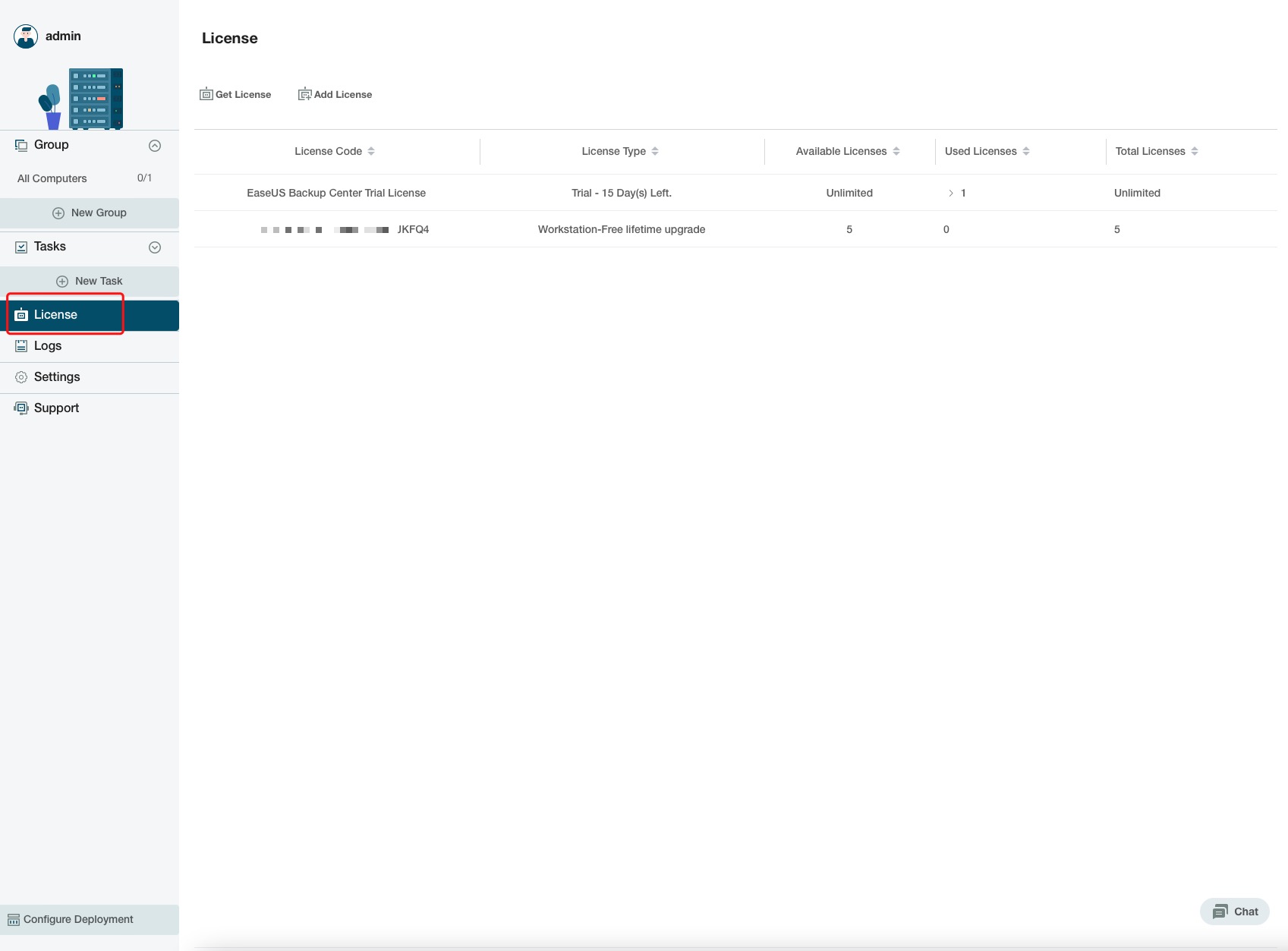Sort by Available Licenses column arrows
Viewport: 1288px width, 951px height.
click(x=896, y=151)
